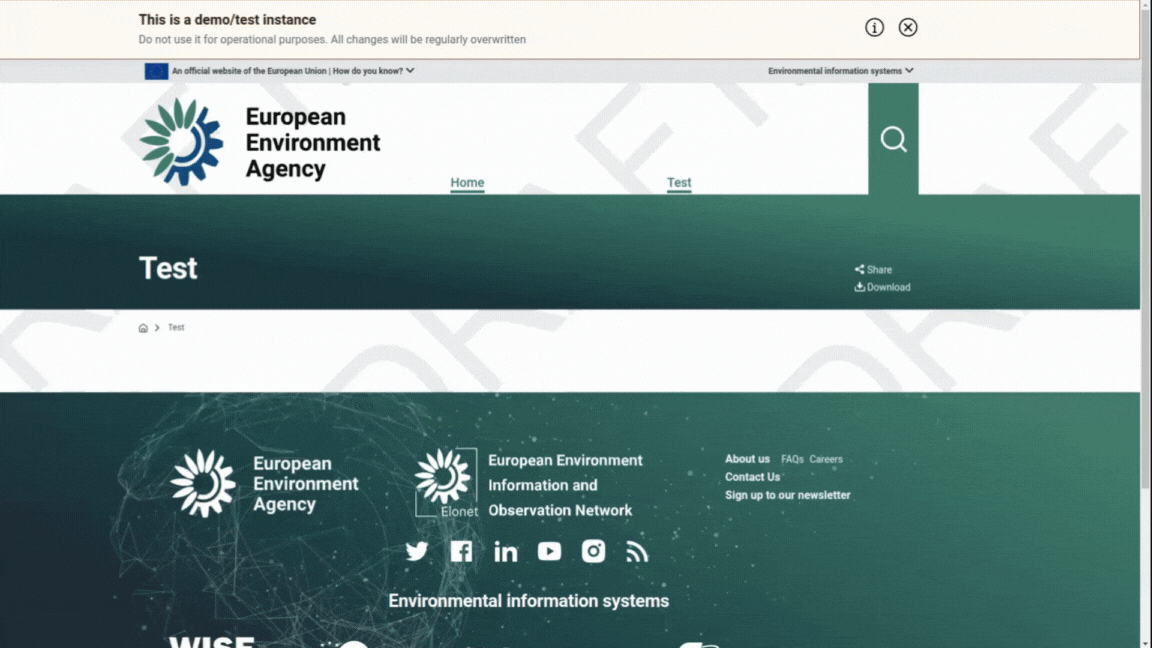Expand 'How do you know?' chevron

(410, 71)
